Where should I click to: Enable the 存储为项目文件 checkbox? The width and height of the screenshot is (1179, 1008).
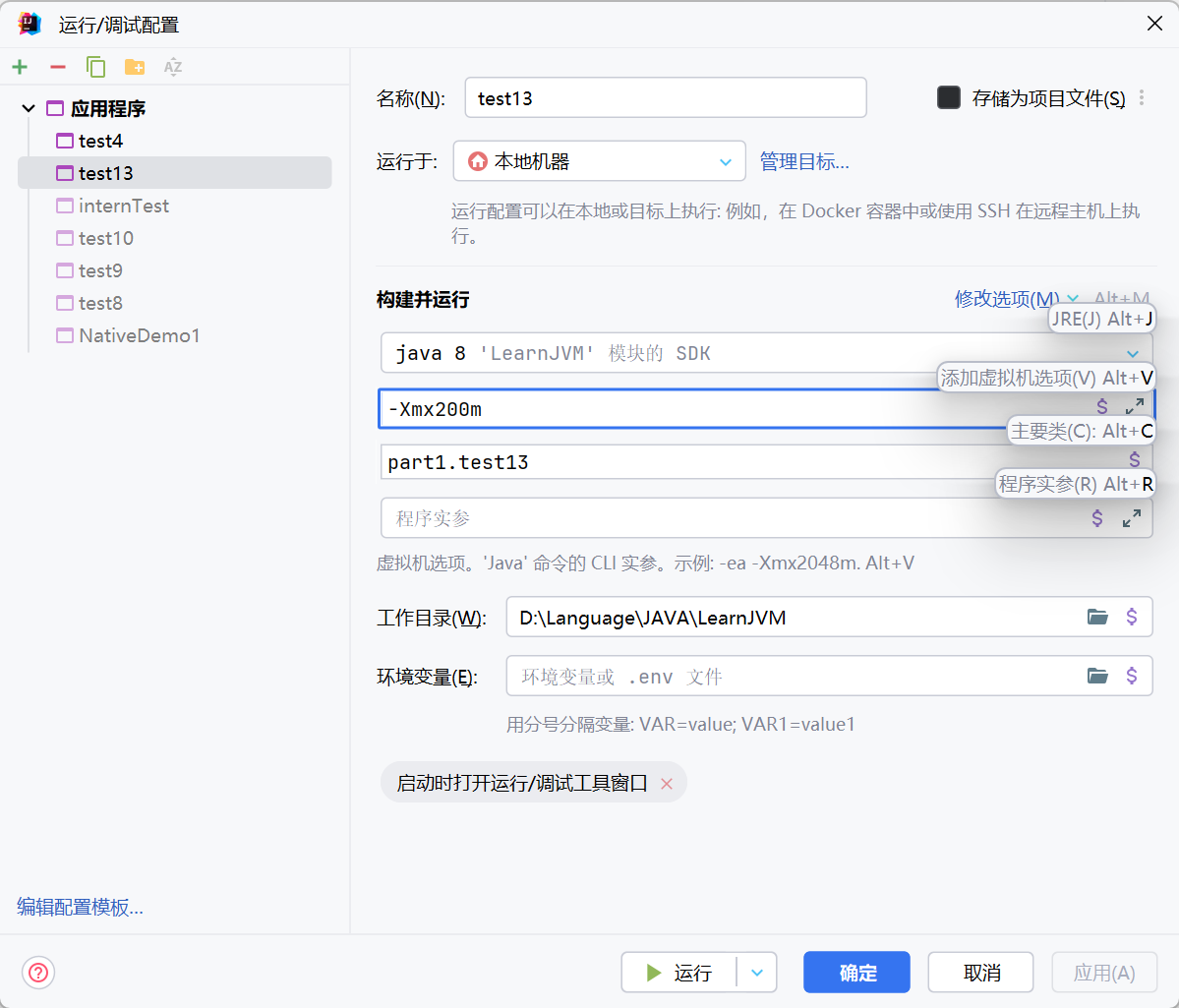point(948,97)
